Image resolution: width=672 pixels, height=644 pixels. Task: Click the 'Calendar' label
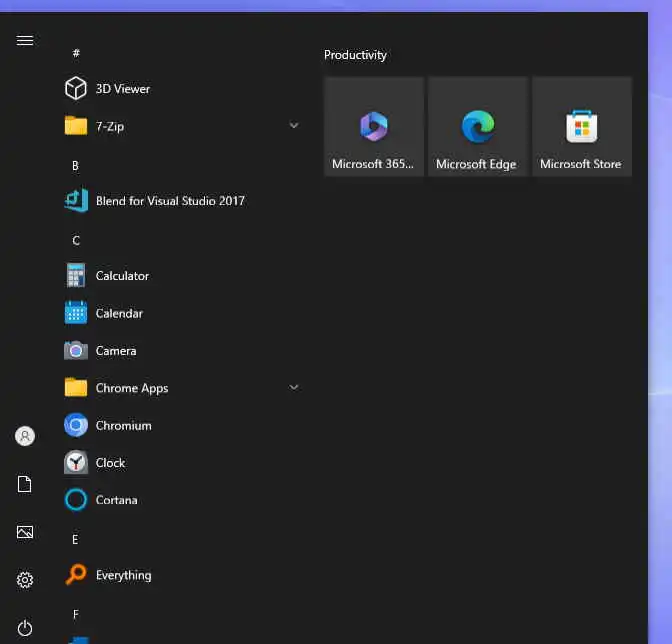[119, 313]
